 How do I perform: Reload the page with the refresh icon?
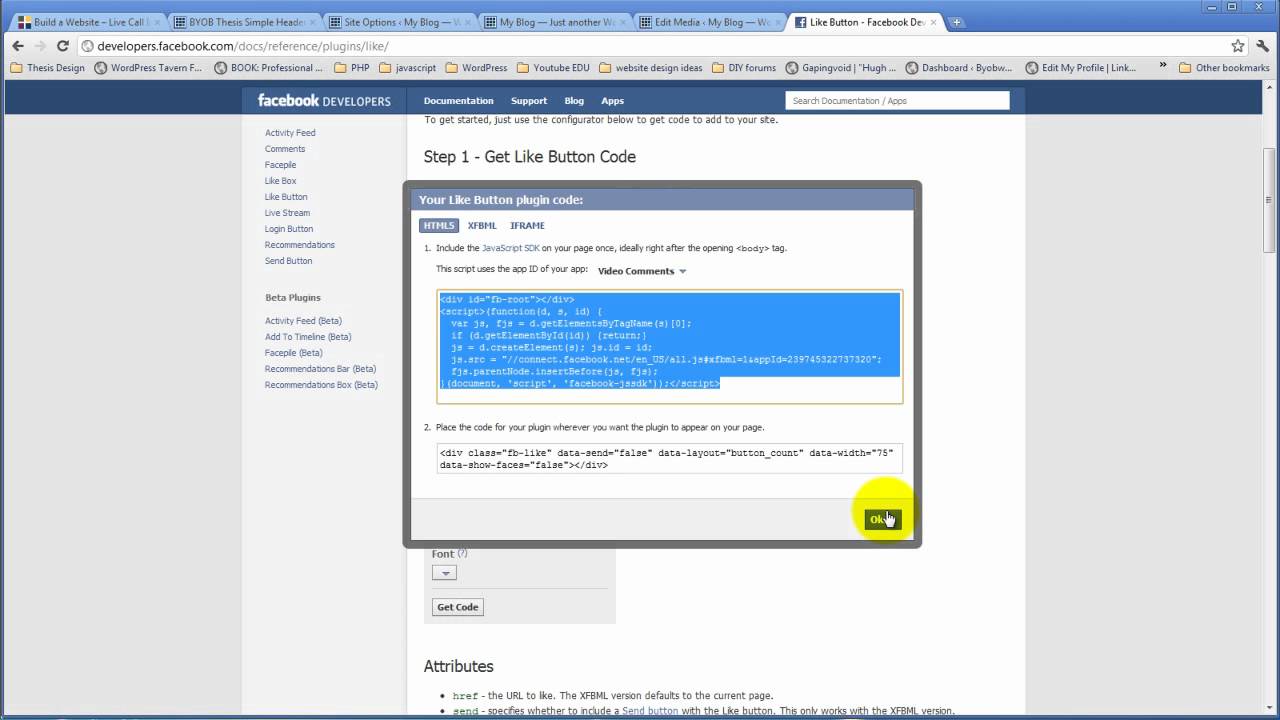pyautogui.click(x=62, y=46)
